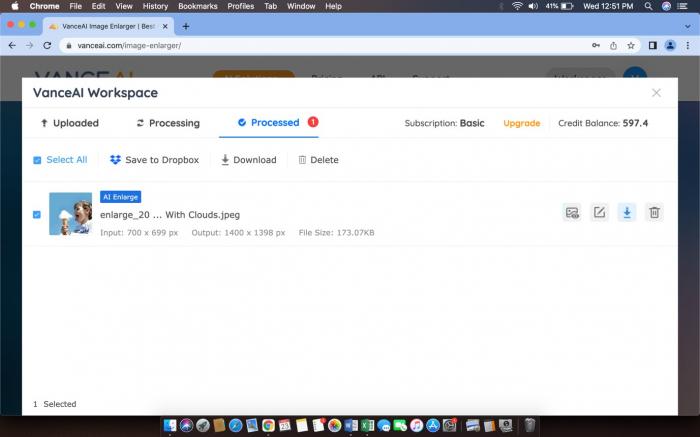
Task: Open the enlarged image thumbnail
Action: pyautogui.click(x=71, y=214)
